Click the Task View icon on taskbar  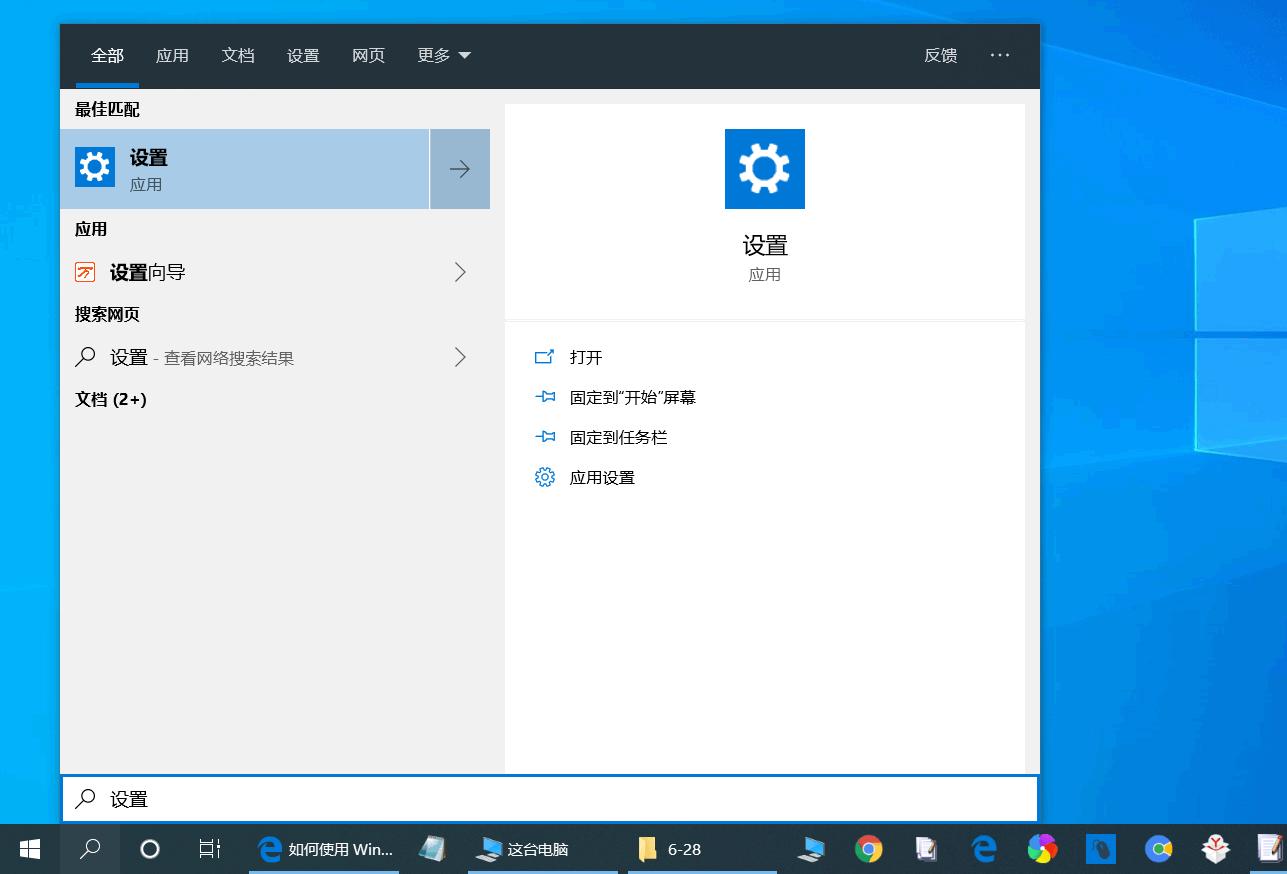point(208,849)
